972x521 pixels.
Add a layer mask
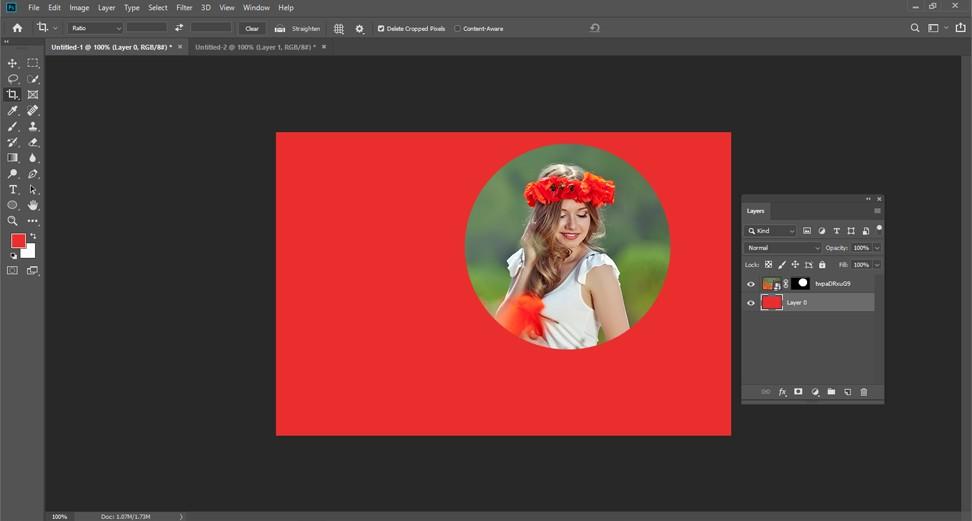[x=798, y=392]
